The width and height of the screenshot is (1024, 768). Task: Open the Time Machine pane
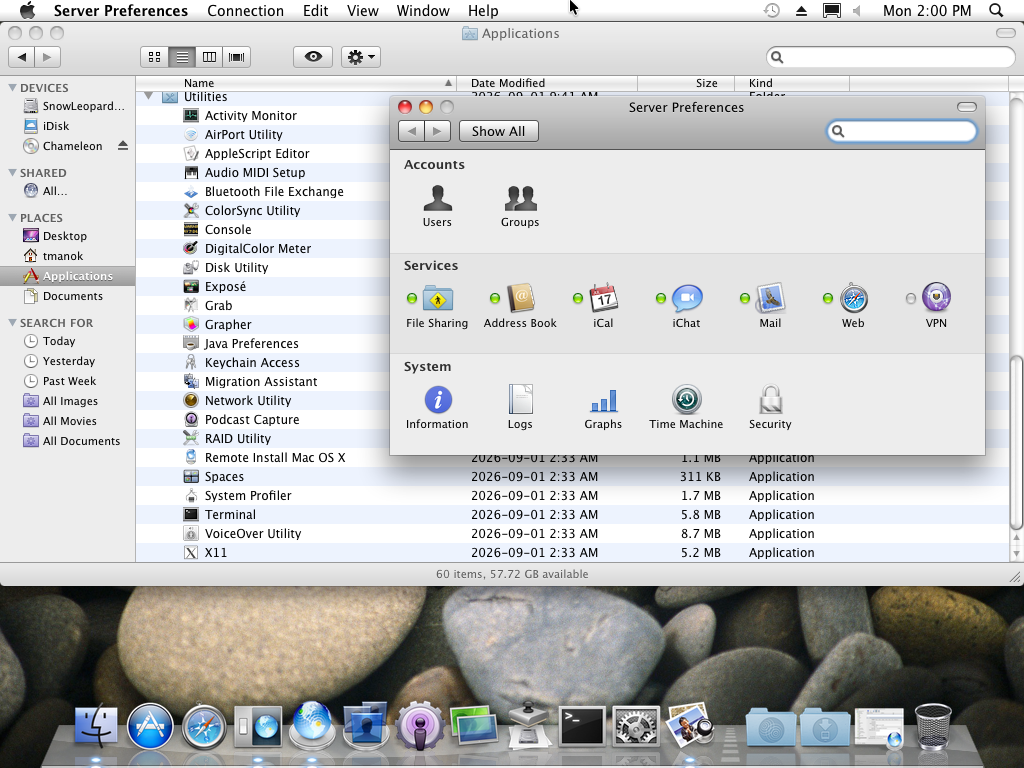coord(686,408)
